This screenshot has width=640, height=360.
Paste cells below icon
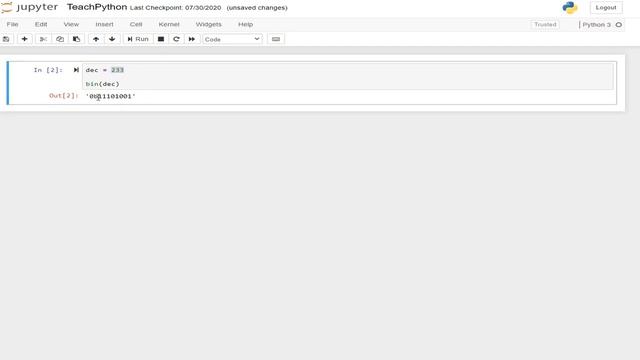click(76, 39)
